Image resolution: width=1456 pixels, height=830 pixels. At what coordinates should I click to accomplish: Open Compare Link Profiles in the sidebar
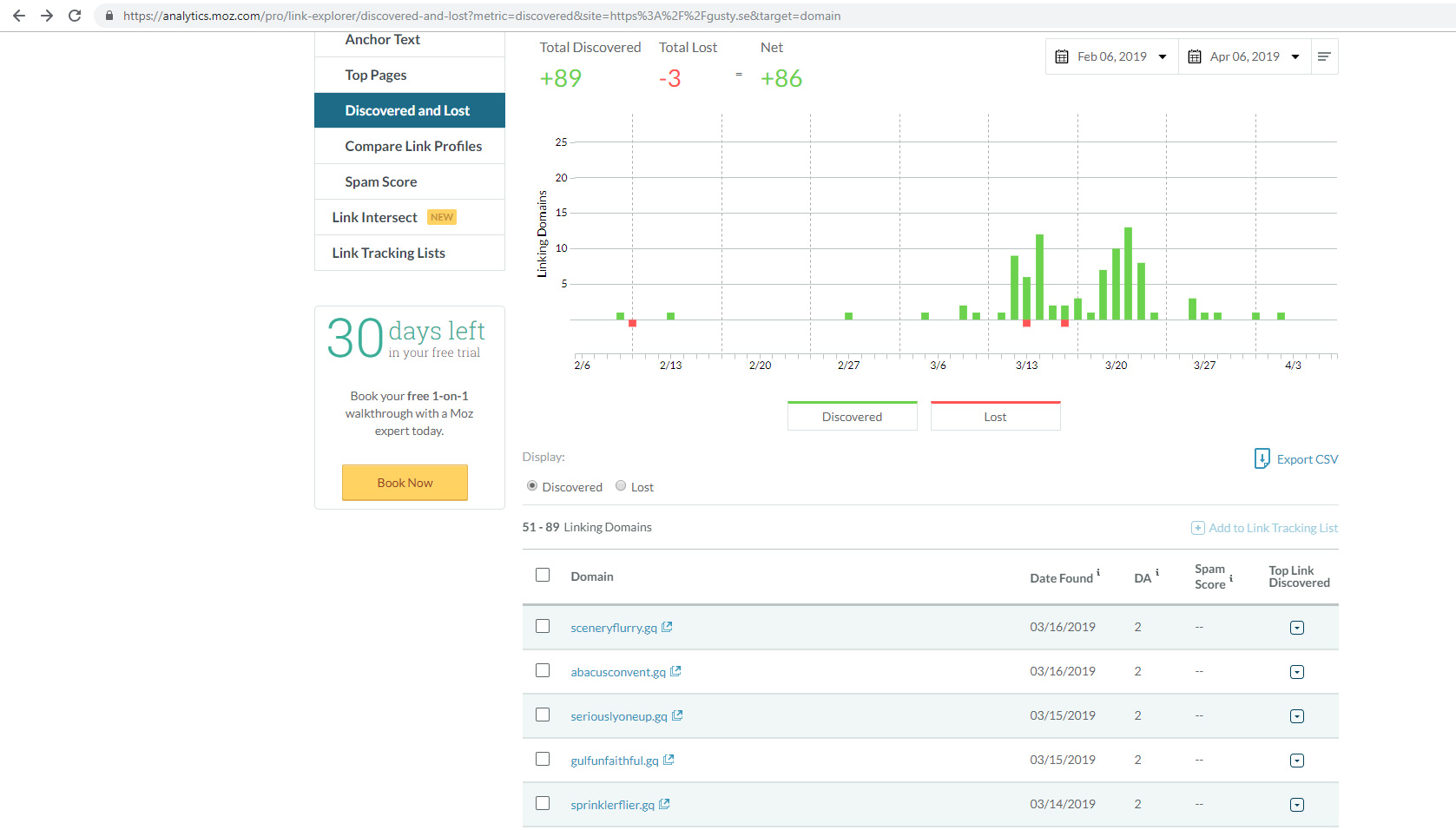[413, 146]
